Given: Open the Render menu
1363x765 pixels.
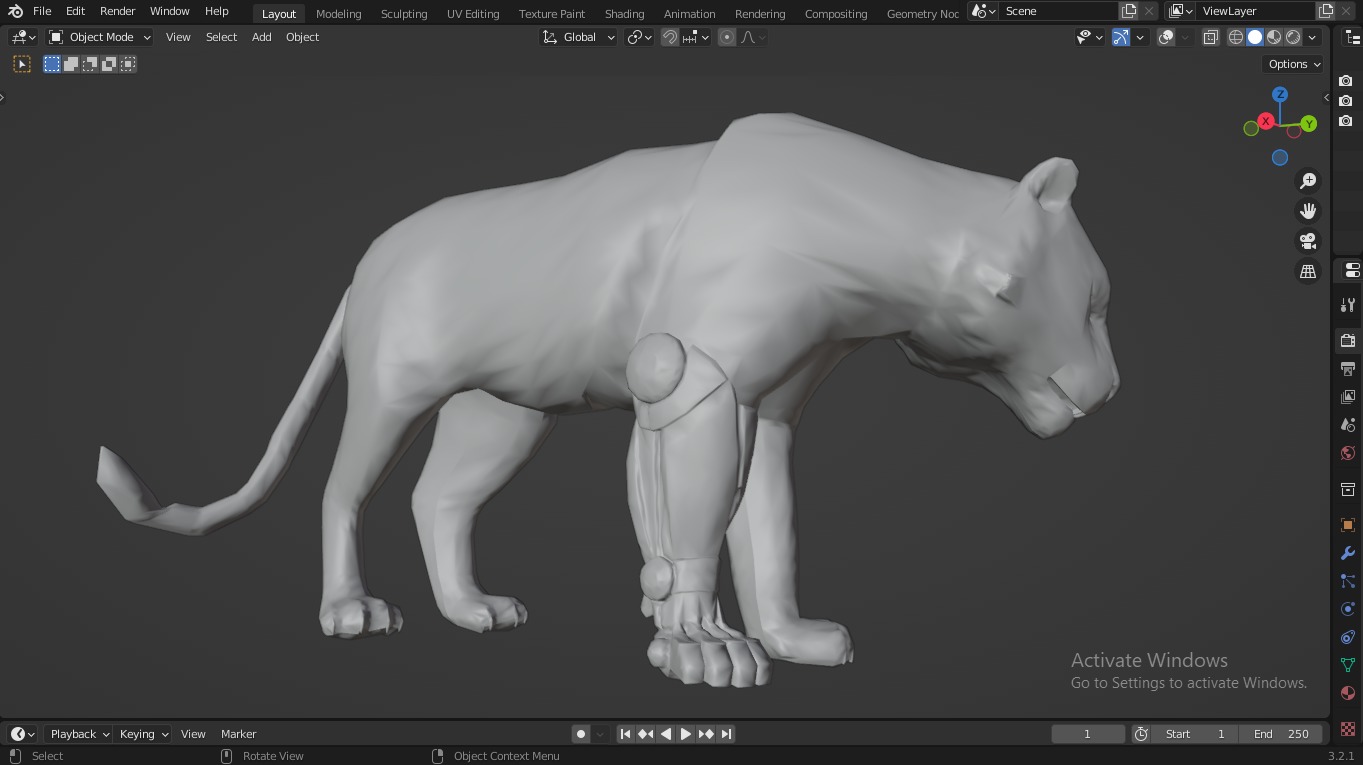Looking at the screenshot, I should pyautogui.click(x=118, y=11).
